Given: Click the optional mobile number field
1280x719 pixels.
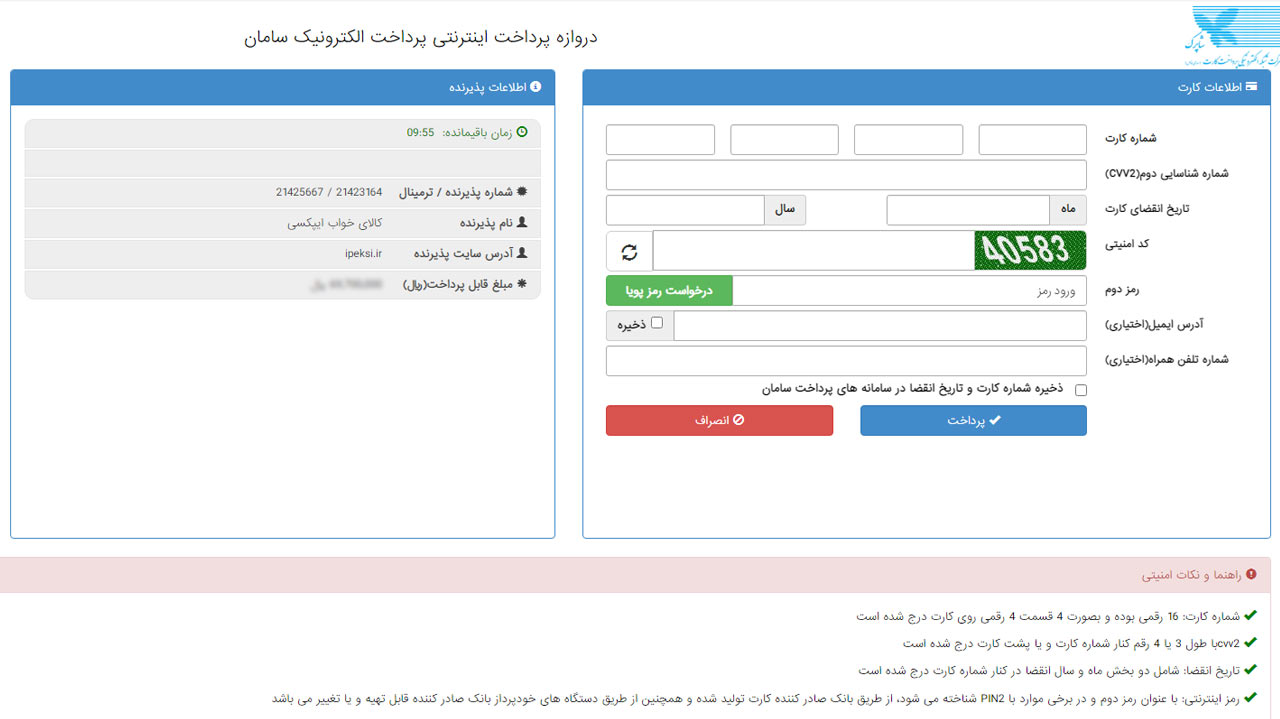Looking at the screenshot, I should [846, 361].
